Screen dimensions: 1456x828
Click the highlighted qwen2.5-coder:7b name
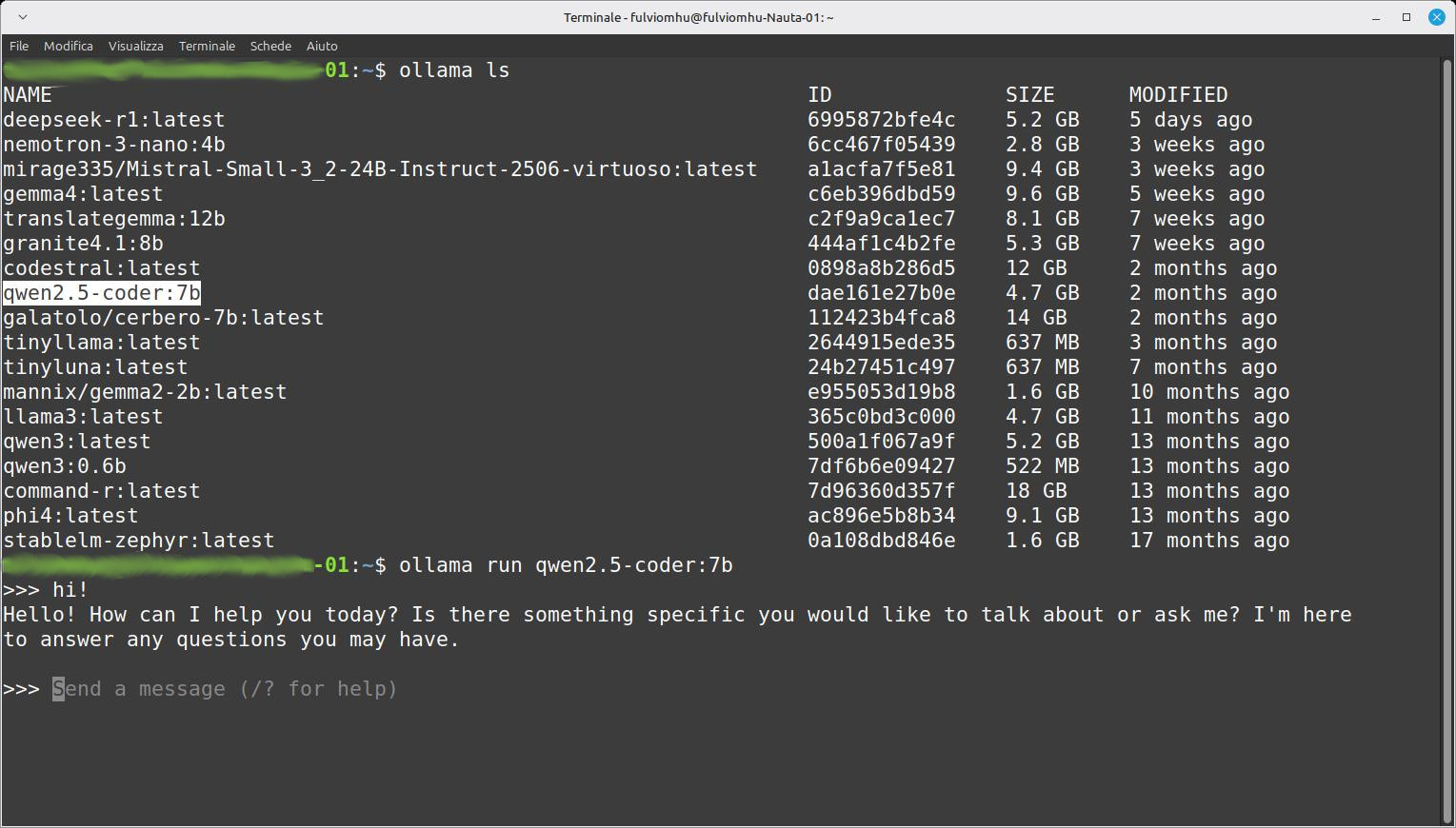(x=102, y=293)
